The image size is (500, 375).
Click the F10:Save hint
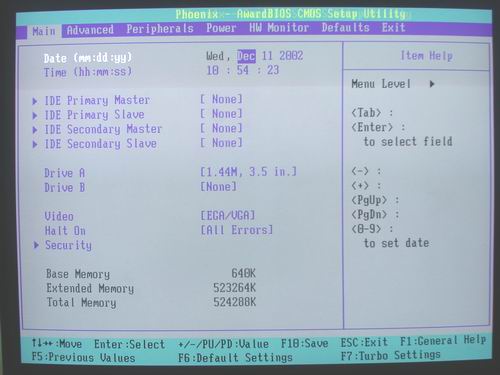point(305,343)
